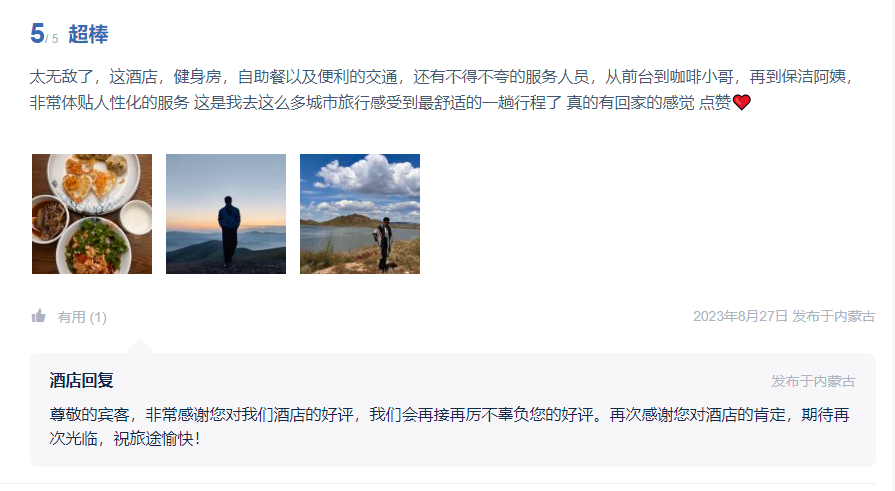895x491 pixels.
Task: Click the 酒店回复 heading
Action: [x=82, y=380]
